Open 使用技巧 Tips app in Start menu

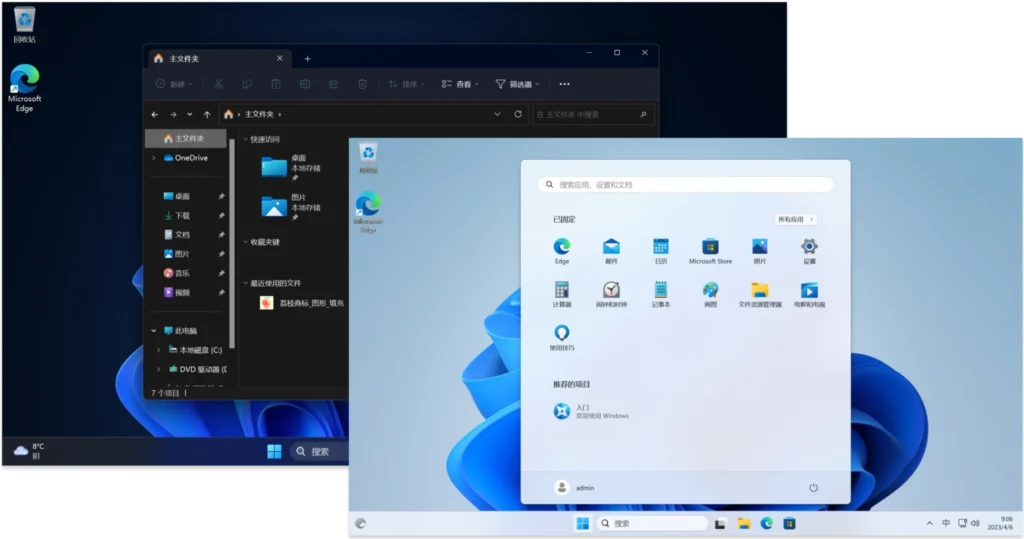tap(562, 338)
